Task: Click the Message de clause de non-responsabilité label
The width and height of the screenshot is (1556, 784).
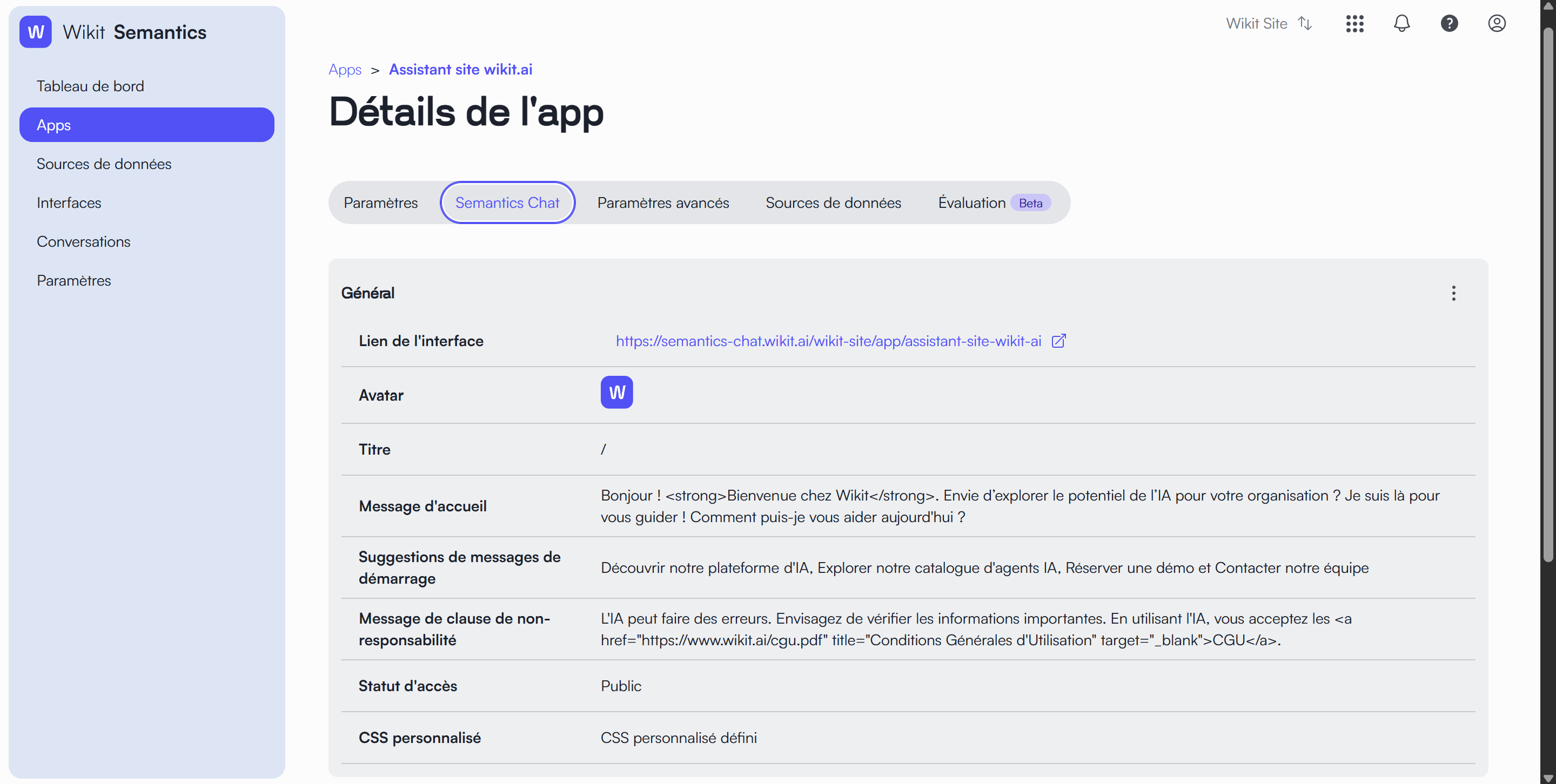Action: click(454, 630)
